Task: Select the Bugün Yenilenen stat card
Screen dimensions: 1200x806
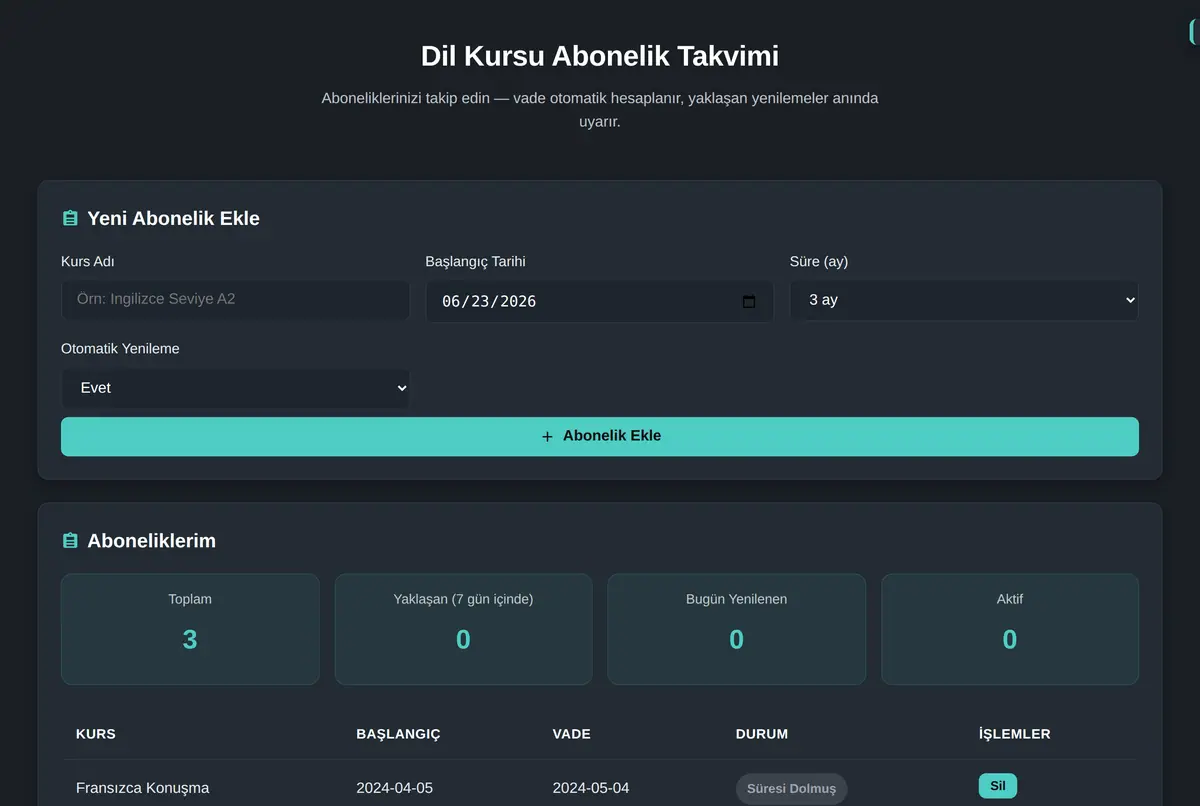Action: tap(736, 629)
